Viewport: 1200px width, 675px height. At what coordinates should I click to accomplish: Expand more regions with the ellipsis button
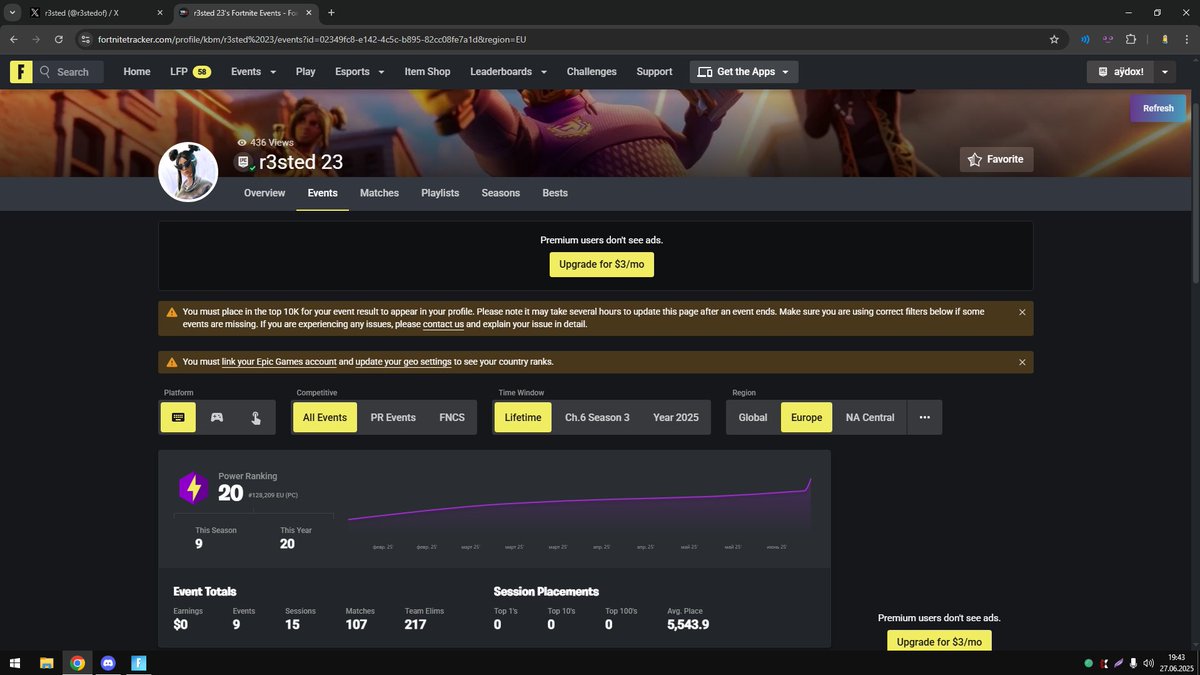pyautogui.click(x=924, y=417)
